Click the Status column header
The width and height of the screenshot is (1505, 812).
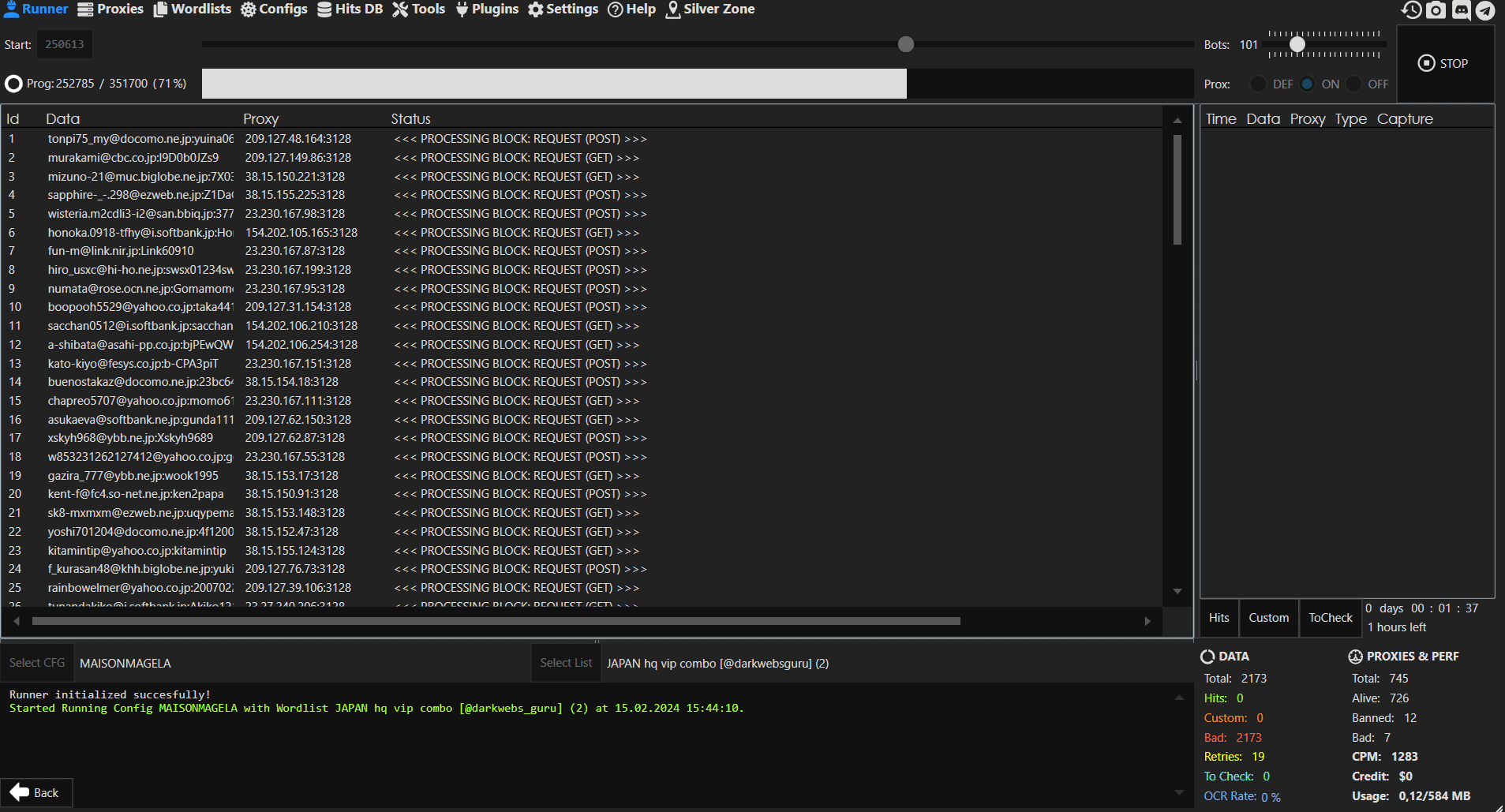click(x=411, y=119)
